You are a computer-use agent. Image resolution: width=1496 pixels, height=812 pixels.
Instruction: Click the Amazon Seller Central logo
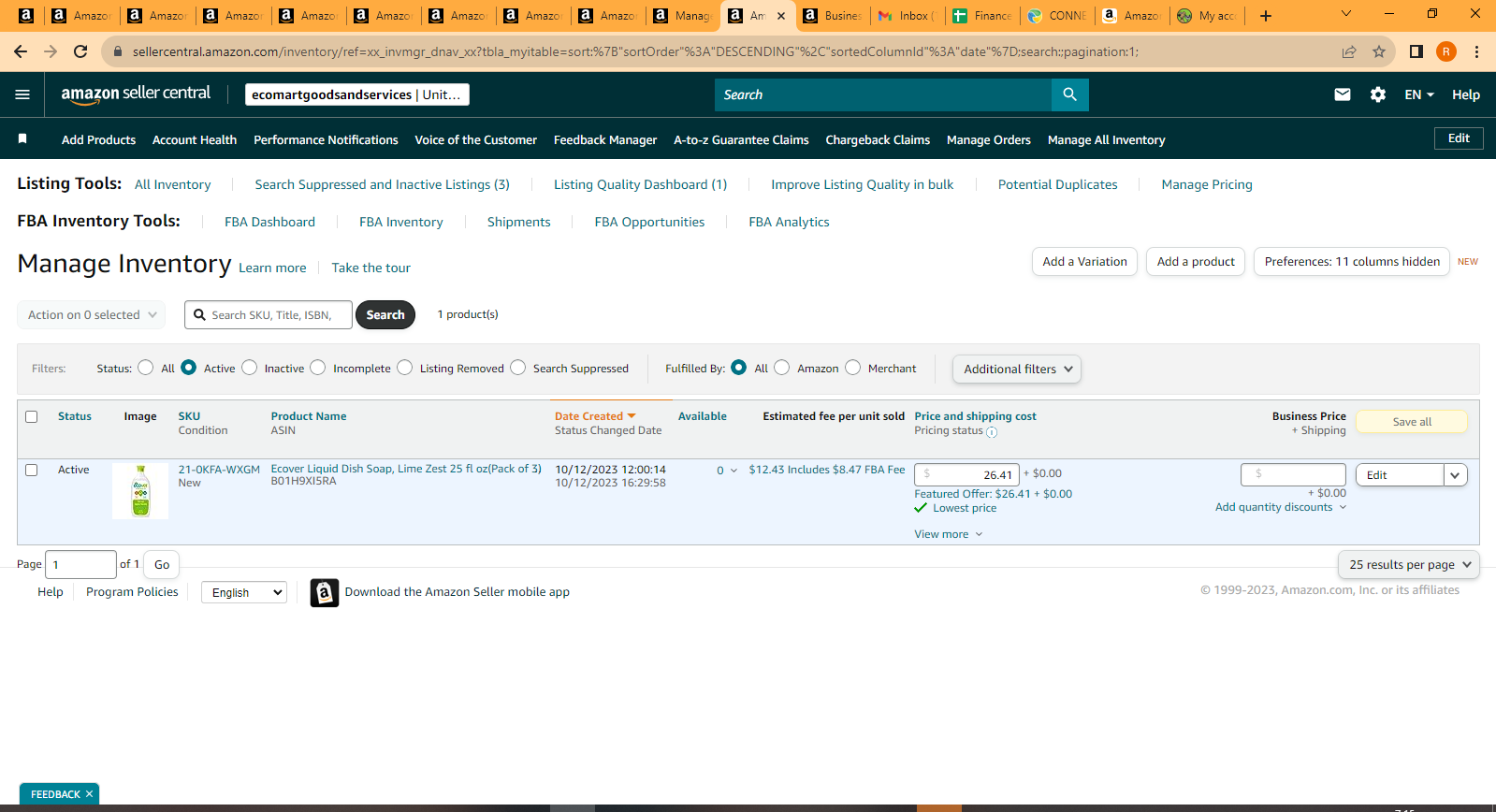coord(136,94)
